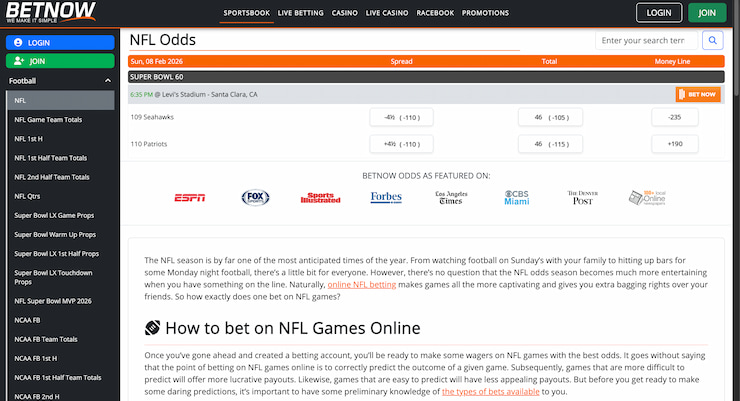
Task: Click the Sports Illustrated logo
Action: 320,198
